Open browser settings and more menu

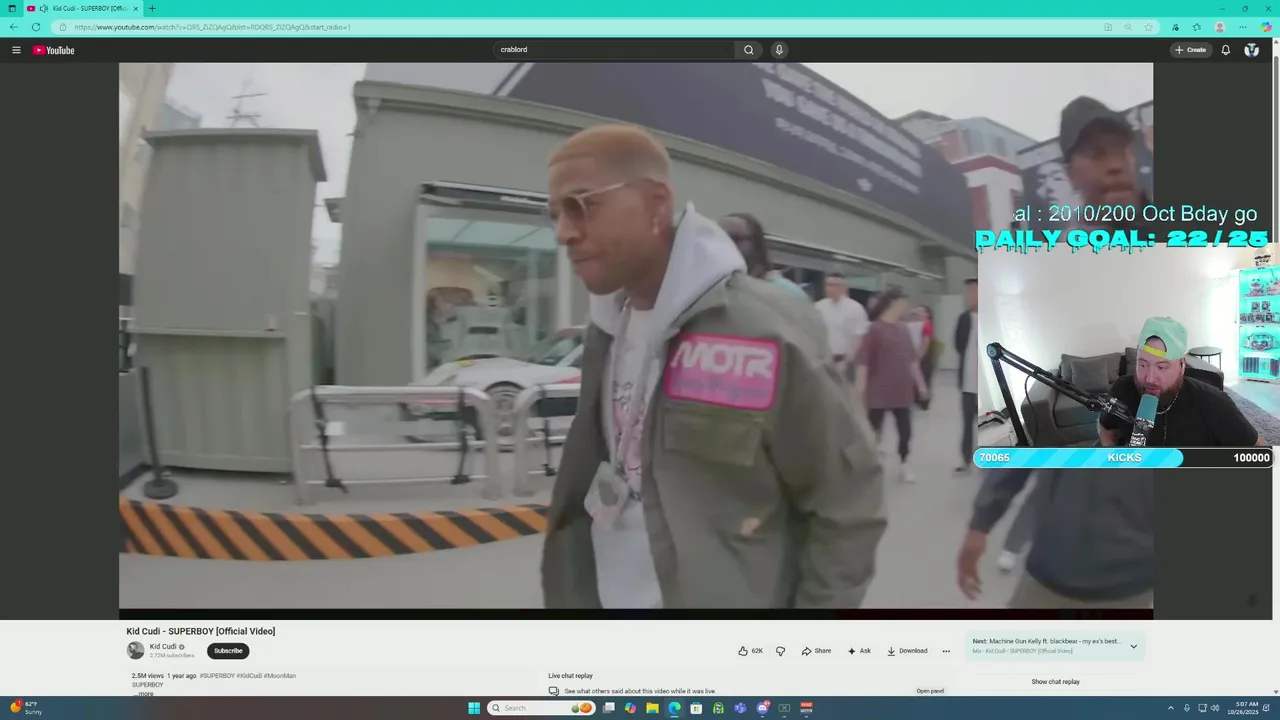tap(1243, 27)
